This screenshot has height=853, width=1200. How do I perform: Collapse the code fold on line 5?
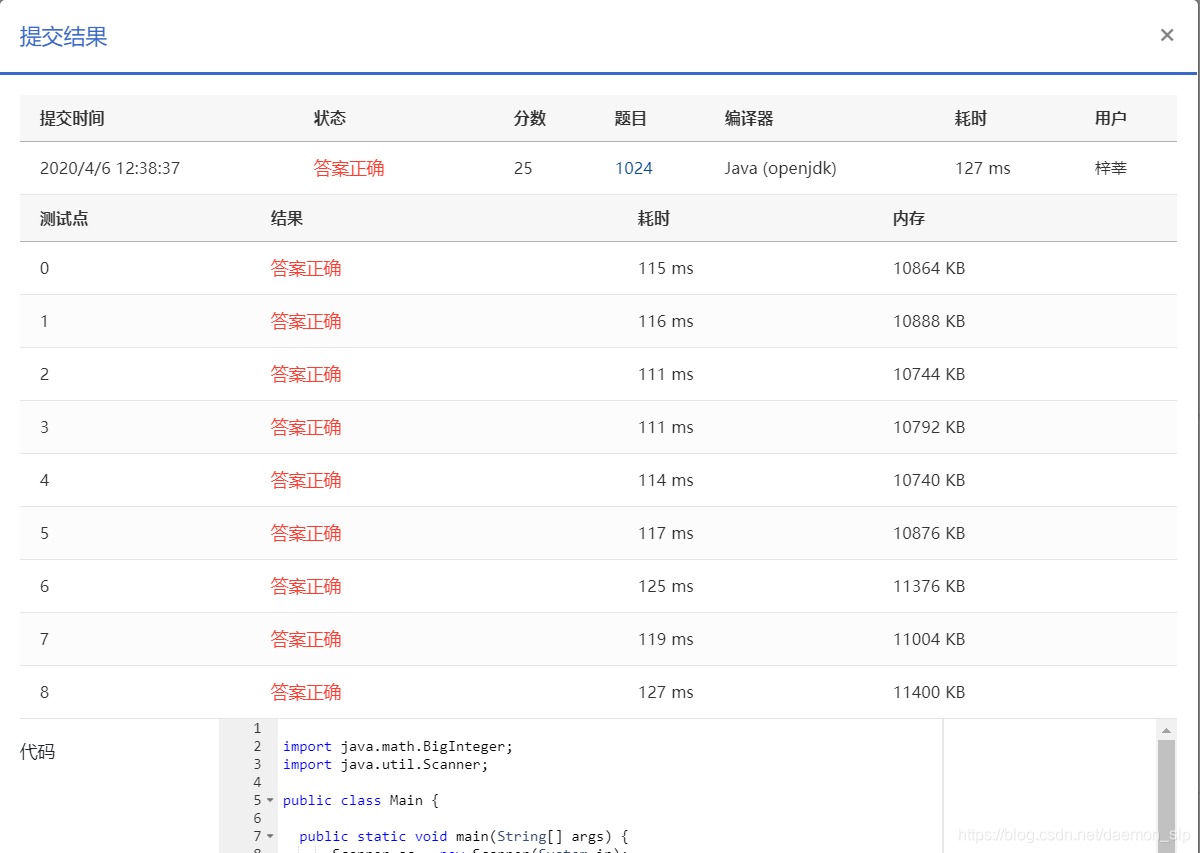coord(268,800)
